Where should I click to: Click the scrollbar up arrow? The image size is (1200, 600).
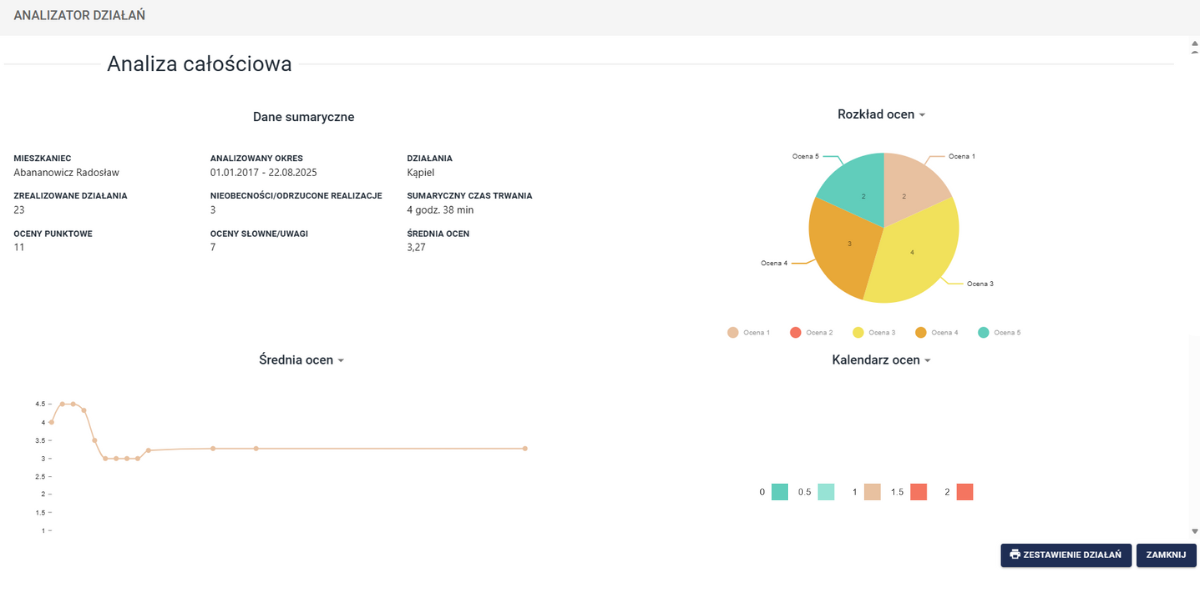tap(1194, 45)
